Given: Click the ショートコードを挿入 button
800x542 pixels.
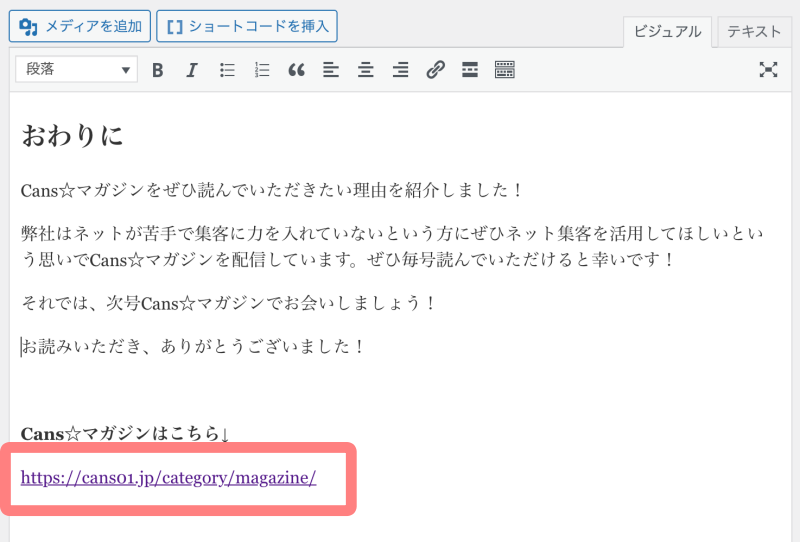Looking at the screenshot, I should [247, 26].
